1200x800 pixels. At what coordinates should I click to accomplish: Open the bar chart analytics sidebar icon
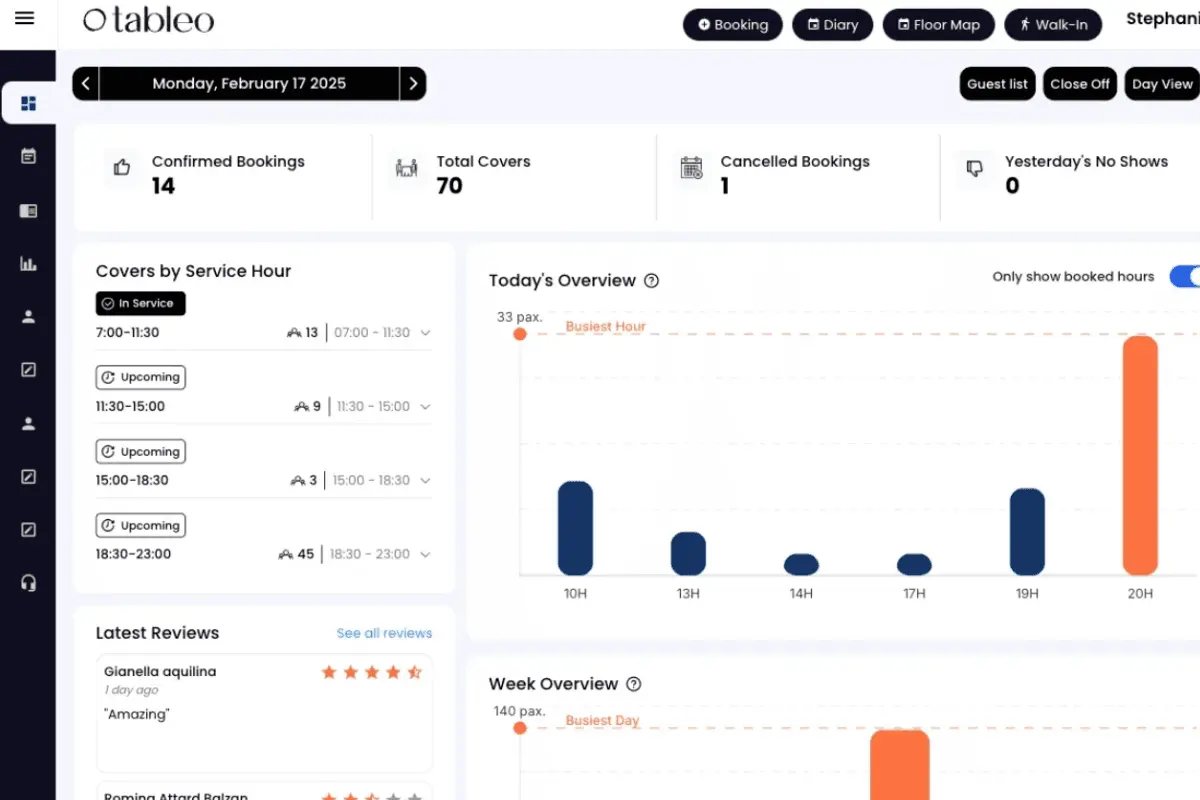pyautogui.click(x=28, y=264)
